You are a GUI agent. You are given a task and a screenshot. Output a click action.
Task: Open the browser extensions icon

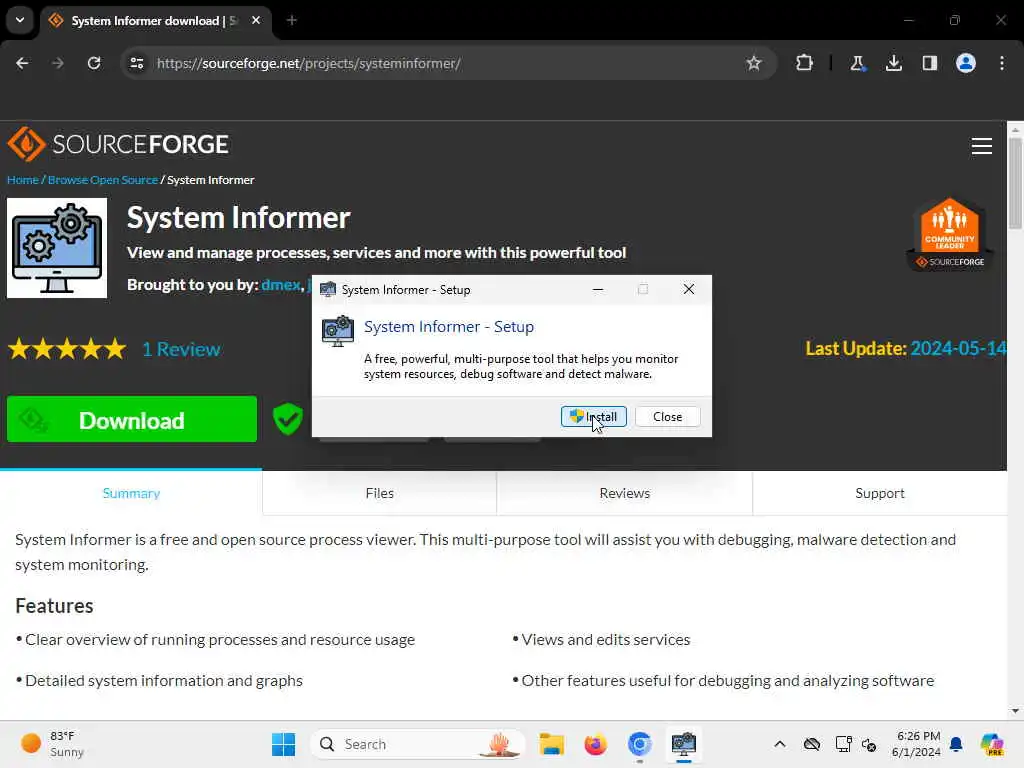click(805, 63)
